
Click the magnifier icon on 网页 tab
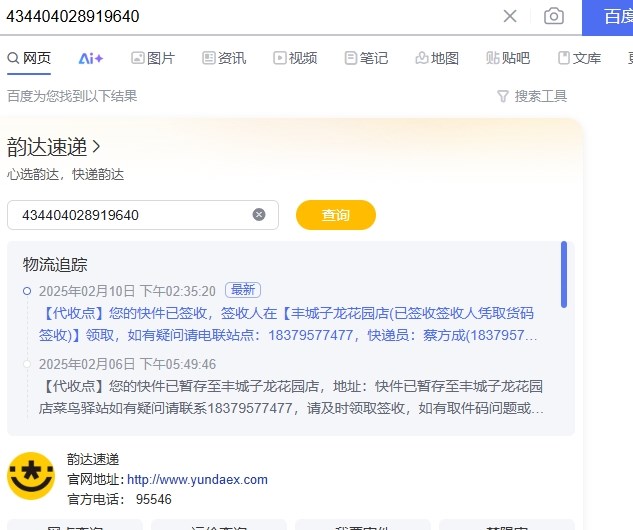[13, 58]
